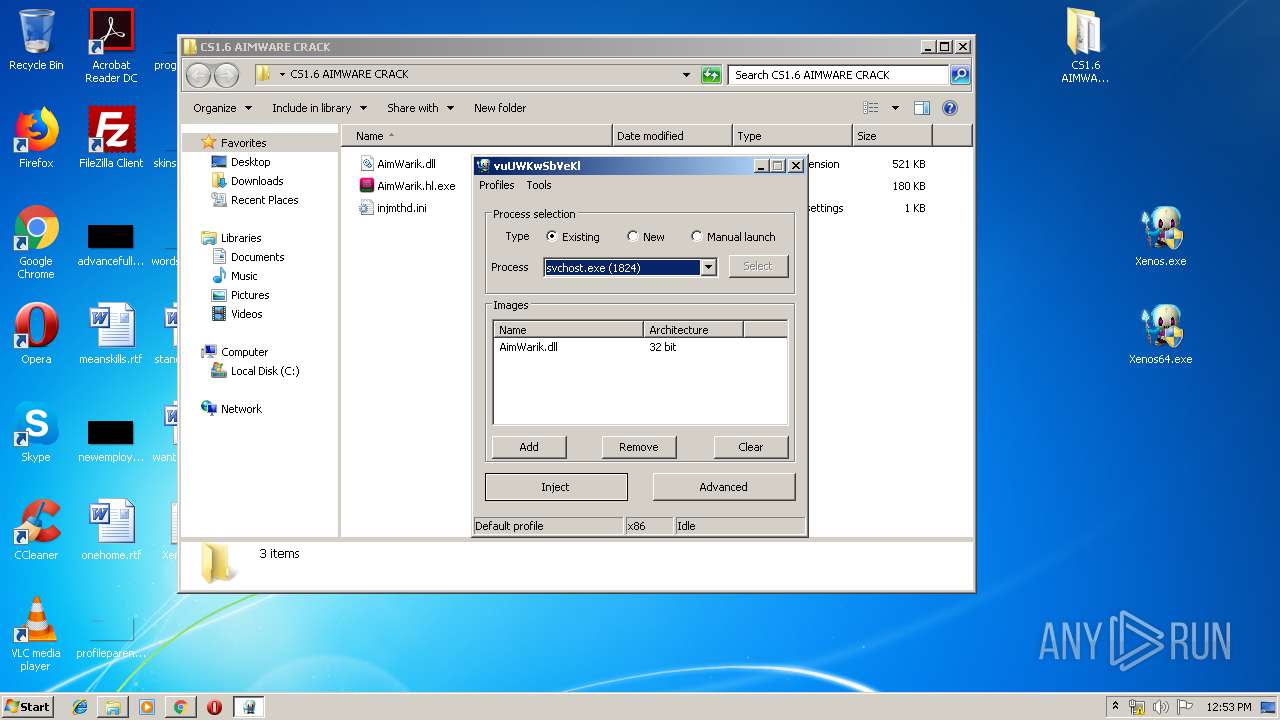1280x720 pixels.
Task: Select AimWarik.dll file in Explorer
Action: [398, 164]
